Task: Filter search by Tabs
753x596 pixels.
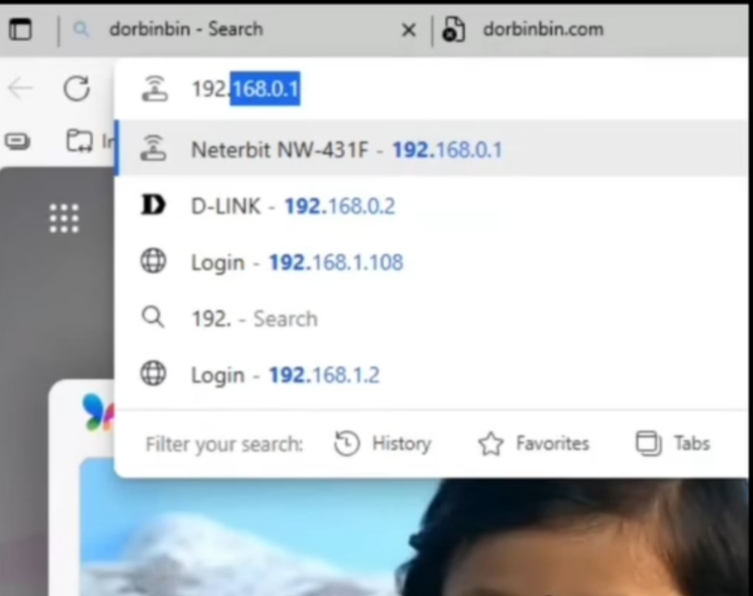Action: 672,443
